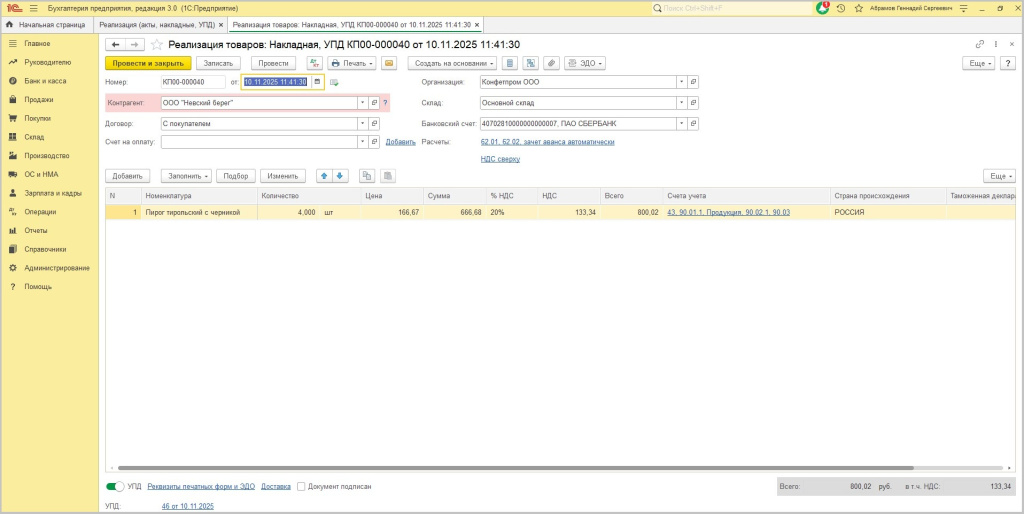
Task: Check the Документ подписан checkbox
Action: point(301,487)
